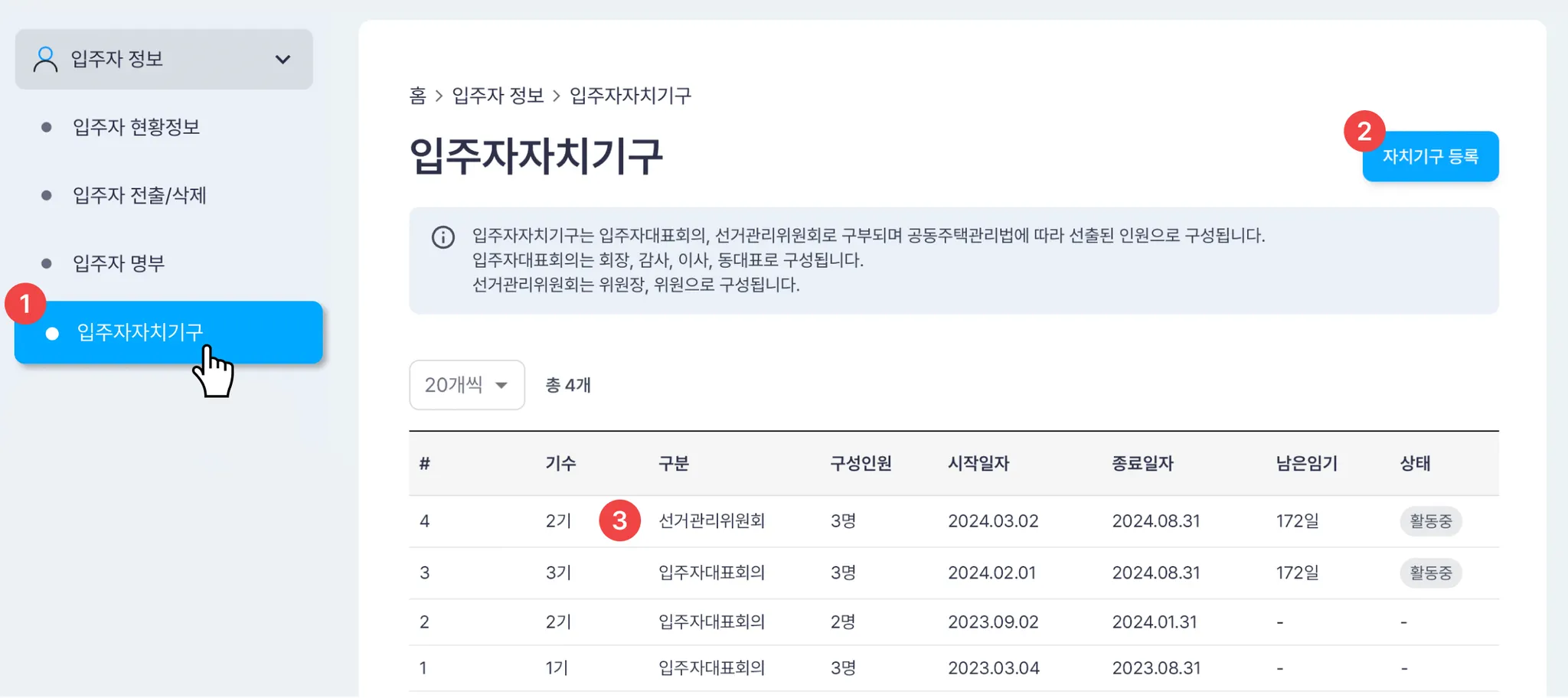The width and height of the screenshot is (1568, 698).
Task: Click the 남은임기 column header
Action: tap(1306, 463)
